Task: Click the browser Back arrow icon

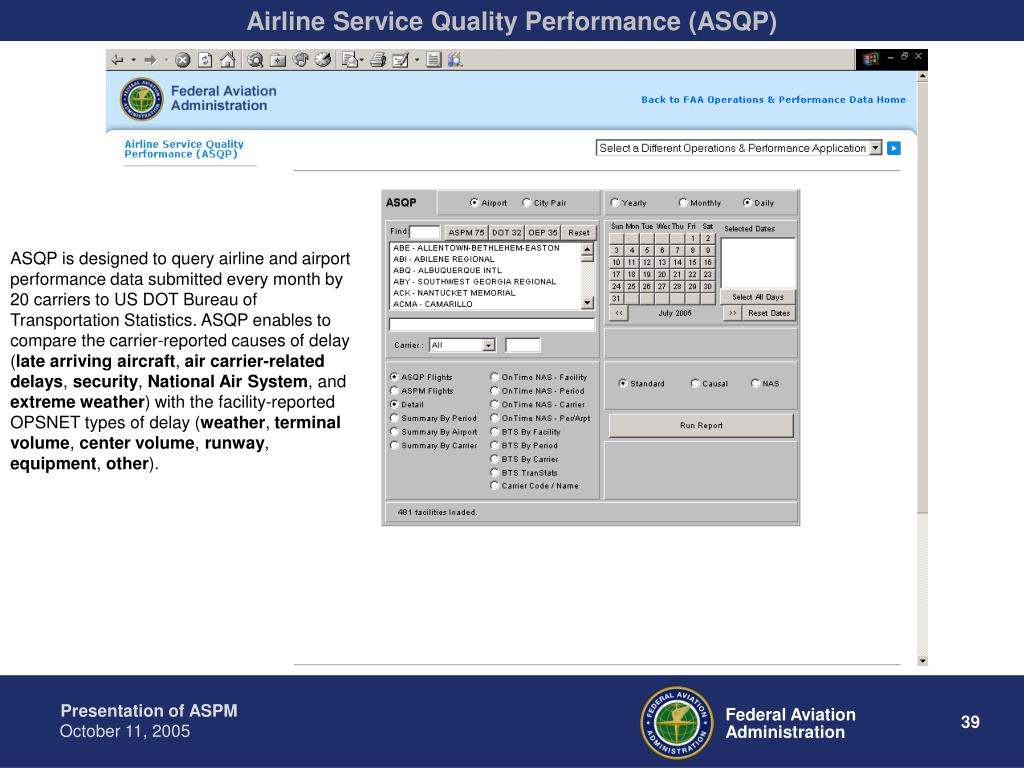Action: pos(117,60)
